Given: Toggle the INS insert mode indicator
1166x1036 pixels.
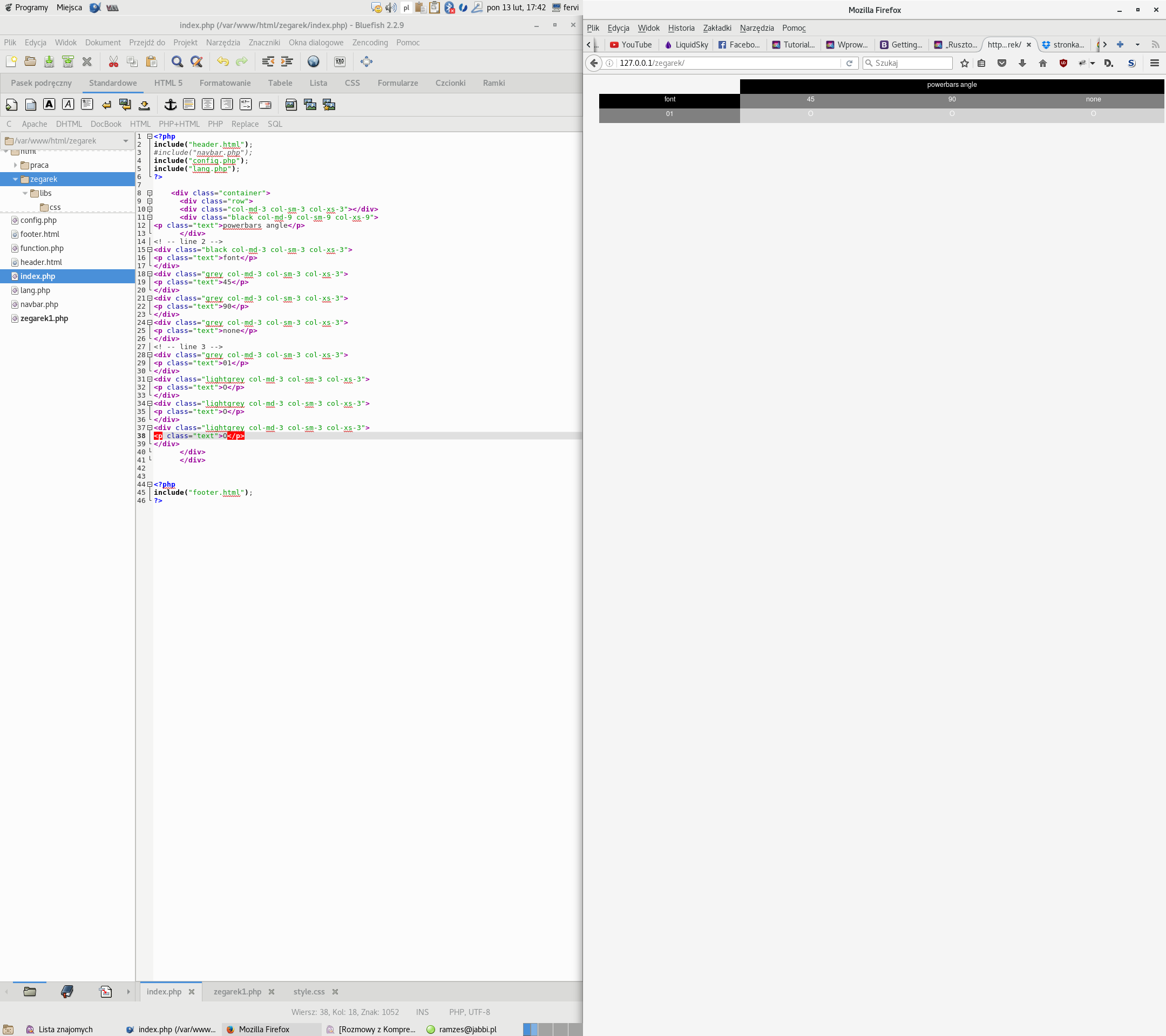Looking at the screenshot, I should 422,1012.
